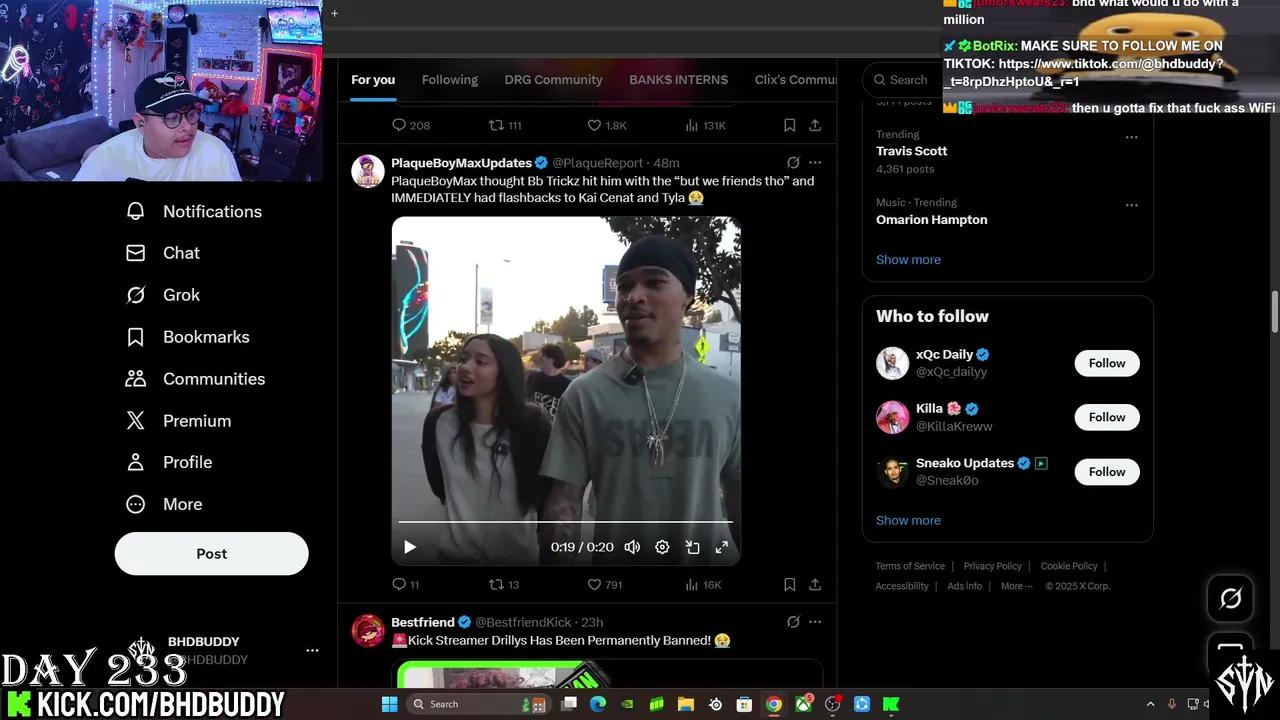Open more options for Omarion Hampton trend
This screenshot has width=1280, height=720.
[x=1131, y=205]
